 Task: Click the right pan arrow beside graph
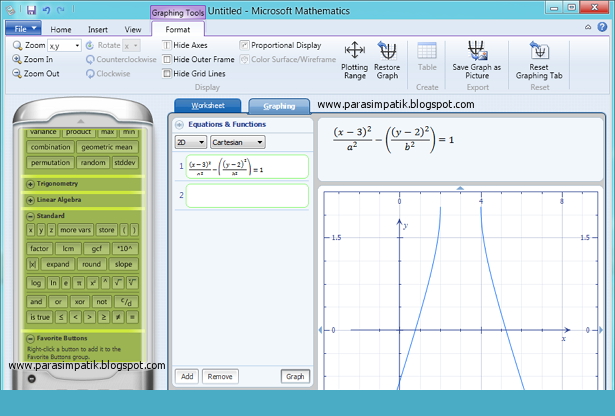tap(600, 330)
